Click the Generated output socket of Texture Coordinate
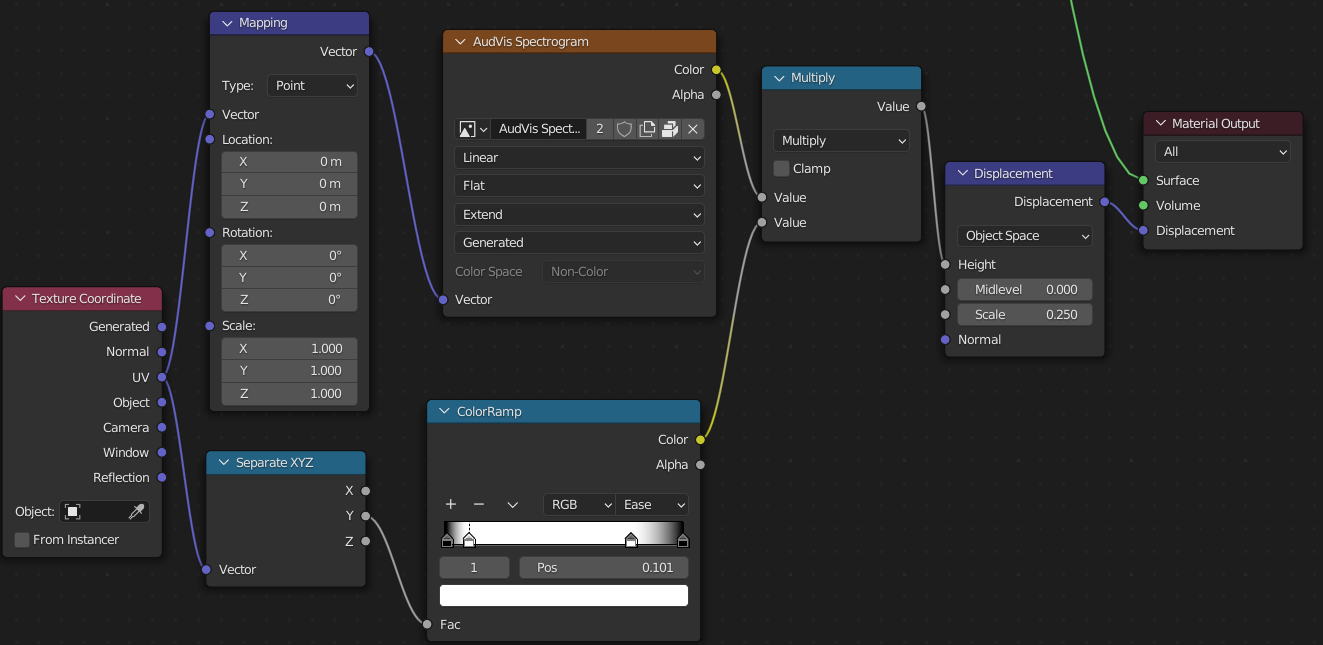This screenshot has height=645, width=1323. point(162,327)
